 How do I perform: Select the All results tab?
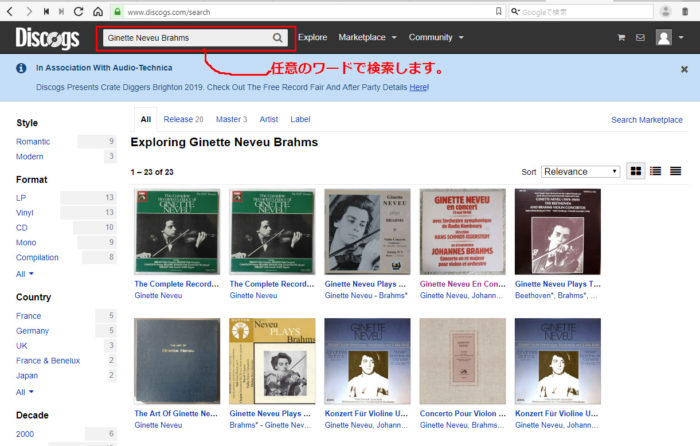click(x=146, y=119)
